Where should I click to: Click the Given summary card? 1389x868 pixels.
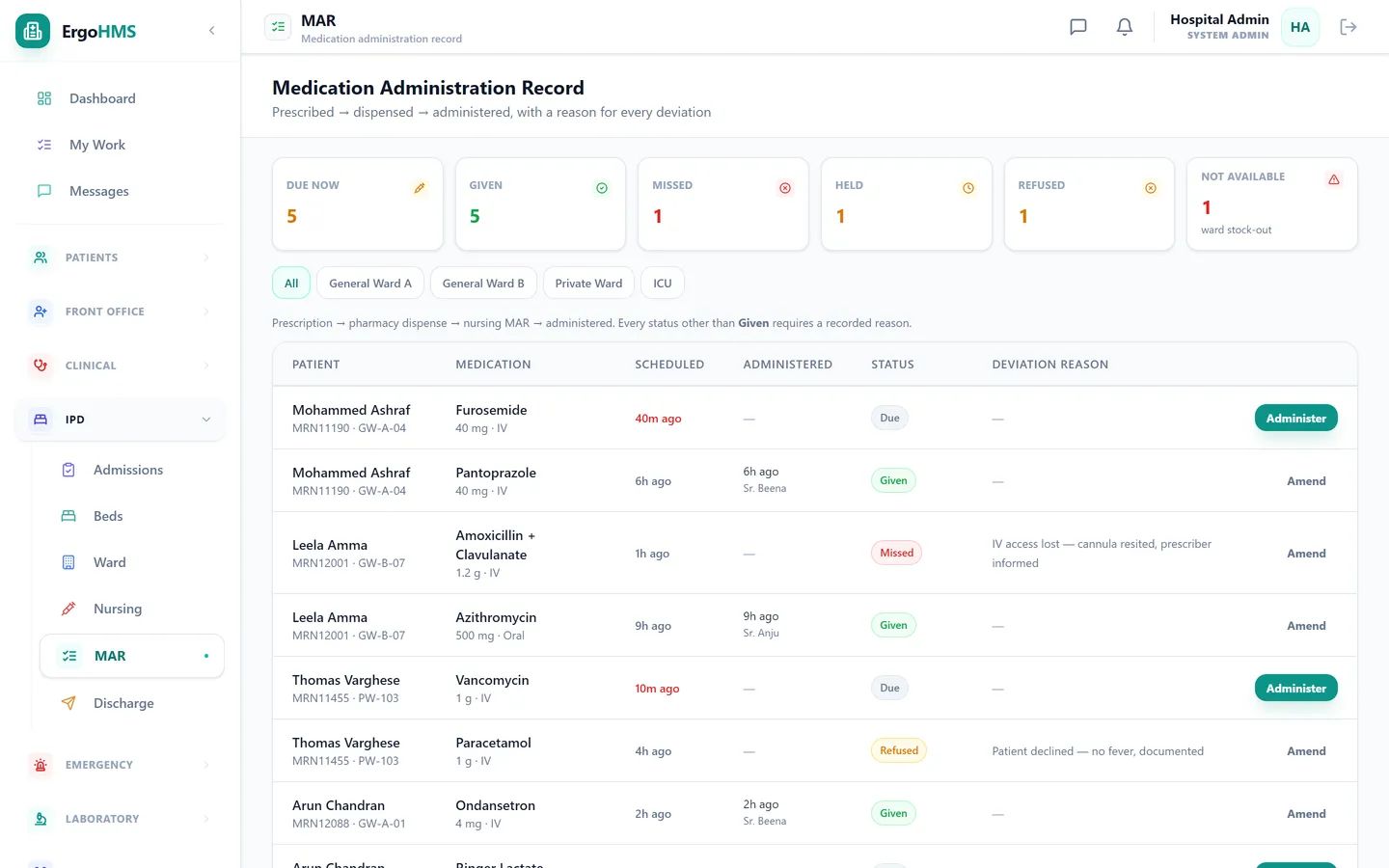(540, 204)
